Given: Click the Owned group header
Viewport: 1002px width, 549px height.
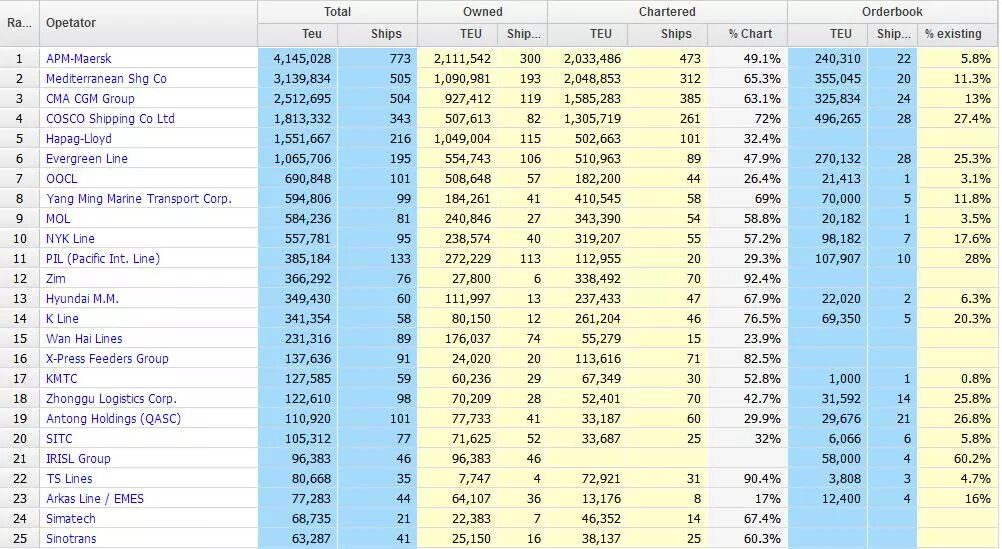Looking at the screenshot, I should [482, 12].
